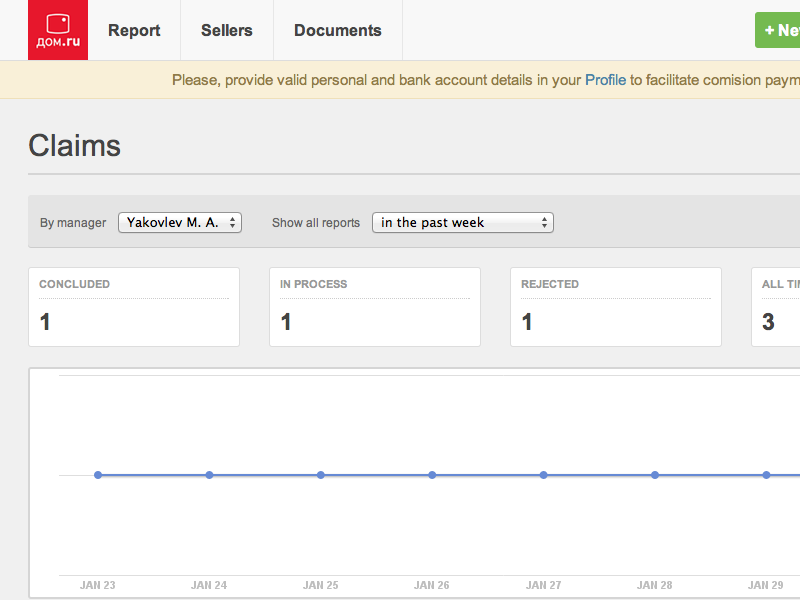Click the chart data point for Jan 27
Screen dimensions: 800x600
pos(543,475)
